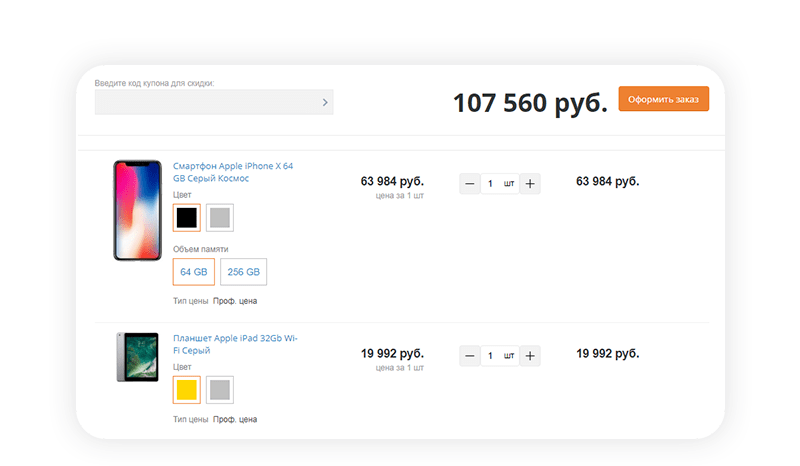Image resolution: width=800 pixels, height=466 pixels.
Task: Choose 64 GB memory option
Action: click(x=194, y=272)
